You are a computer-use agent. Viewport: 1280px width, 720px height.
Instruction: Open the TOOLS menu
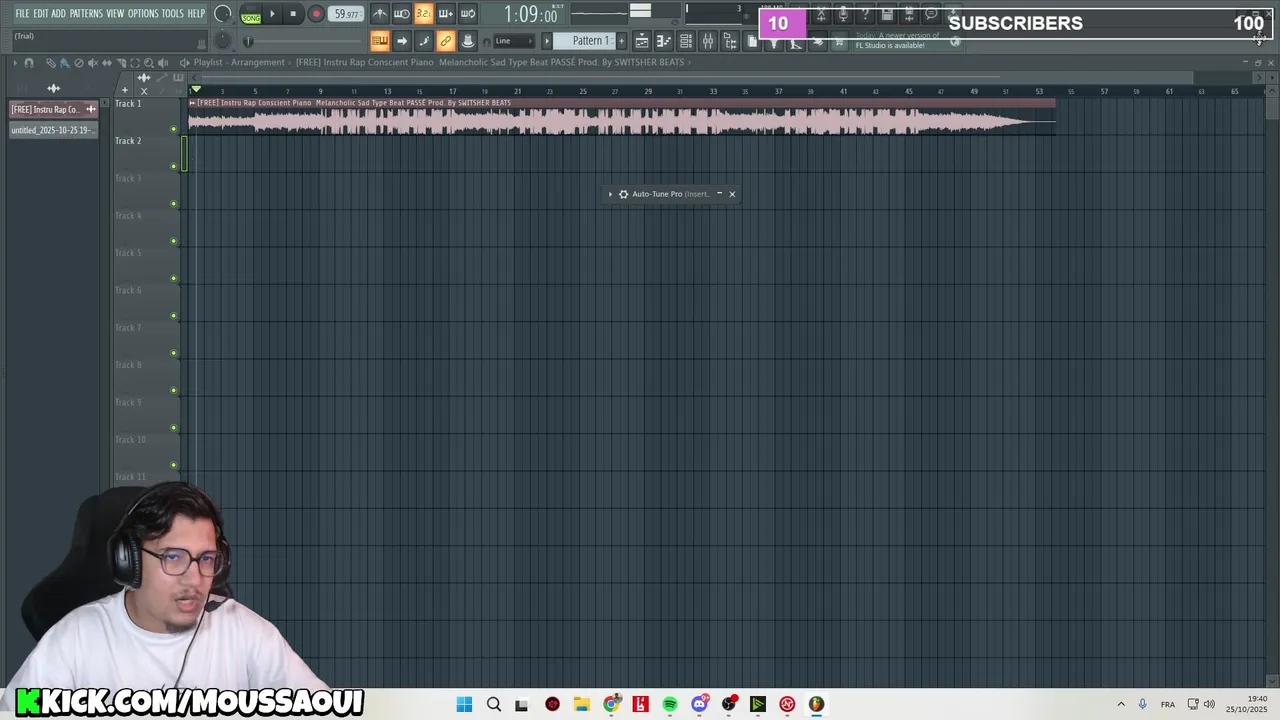click(x=173, y=14)
